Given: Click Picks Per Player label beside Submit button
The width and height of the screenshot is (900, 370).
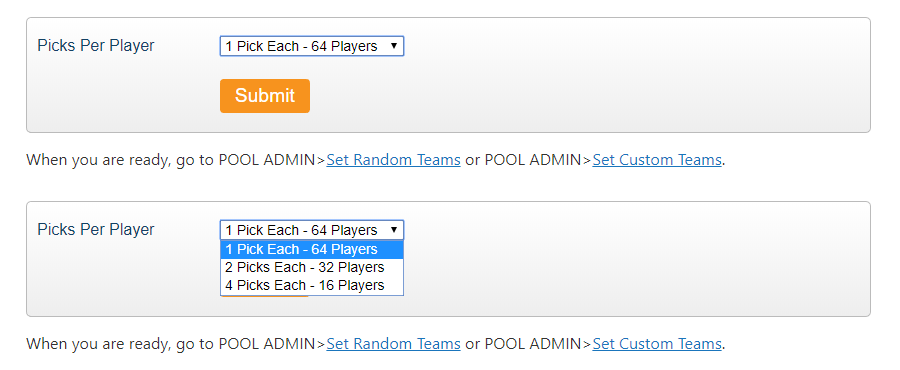Looking at the screenshot, I should [x=96, y=46].
